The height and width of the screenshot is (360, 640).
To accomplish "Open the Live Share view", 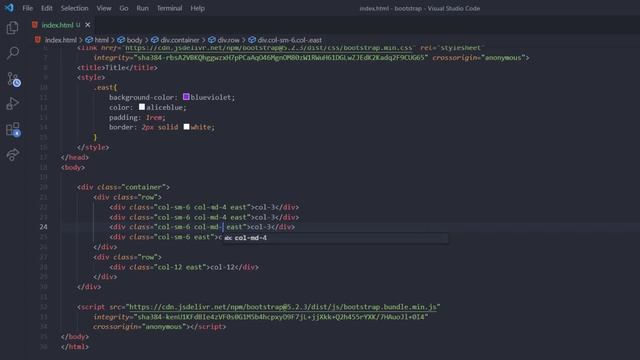I will [13, 155].
